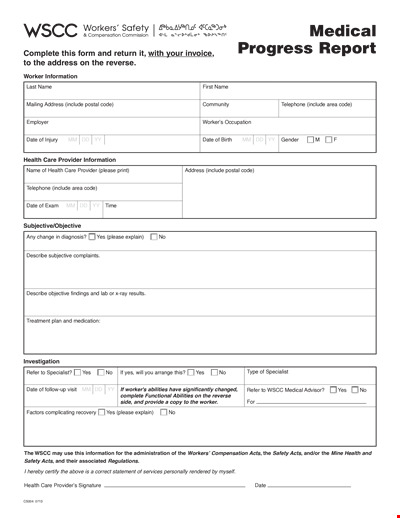This screenshot has height=518, width=400.
Task: Tick No for change in diagnosis
Action: pyautogui.click(x=154, y=237)
